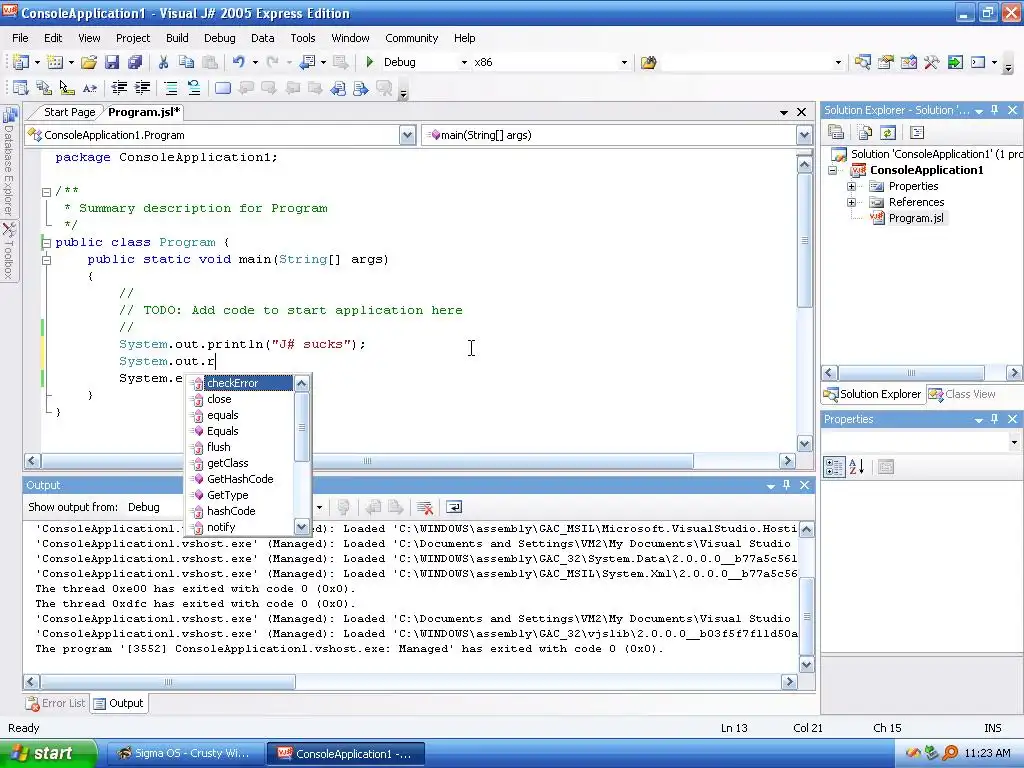
Task: Open the main(String[] args) member dropdown
Action: tap(804, 135)
